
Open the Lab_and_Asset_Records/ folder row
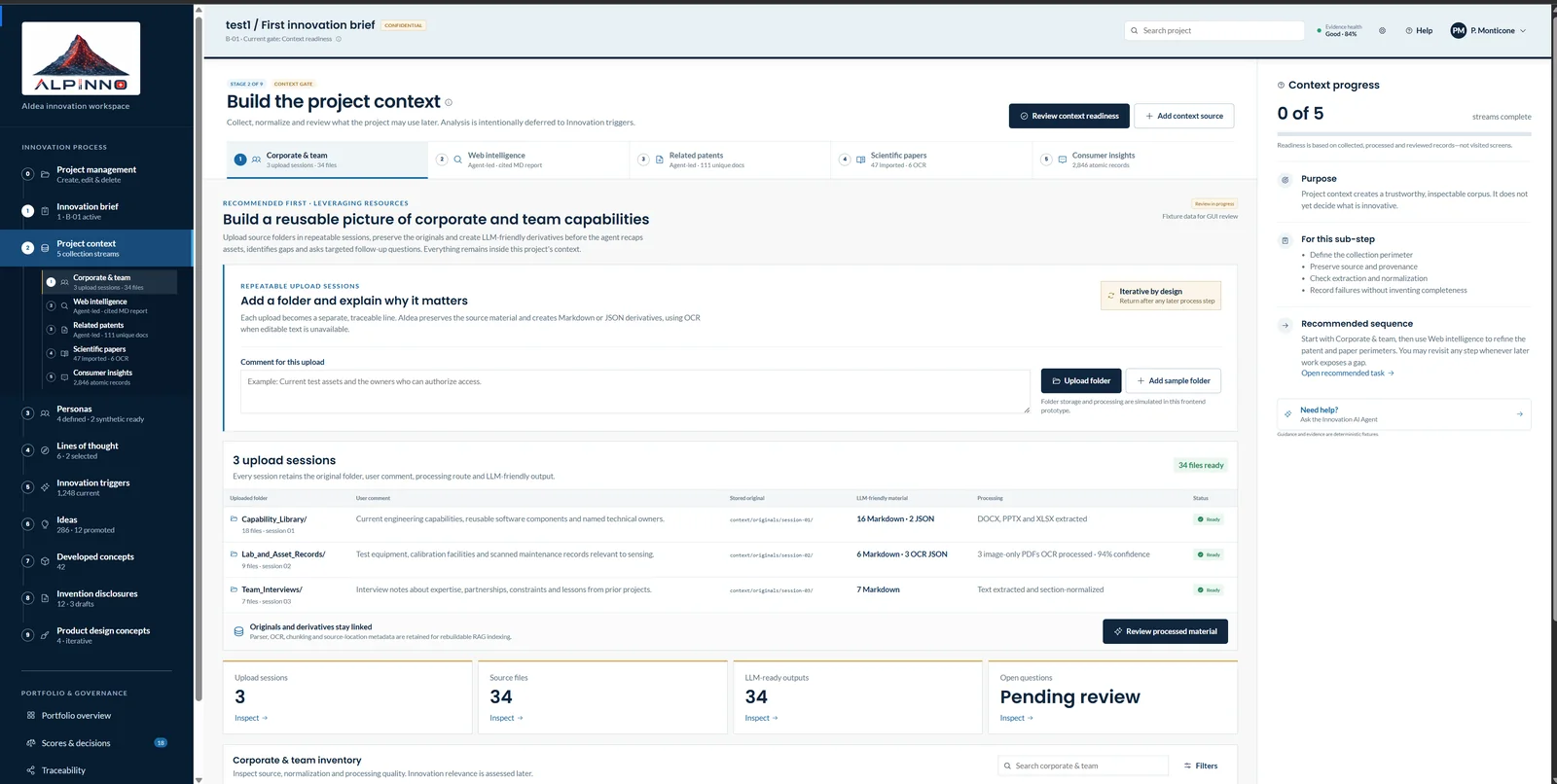(730, 559)
